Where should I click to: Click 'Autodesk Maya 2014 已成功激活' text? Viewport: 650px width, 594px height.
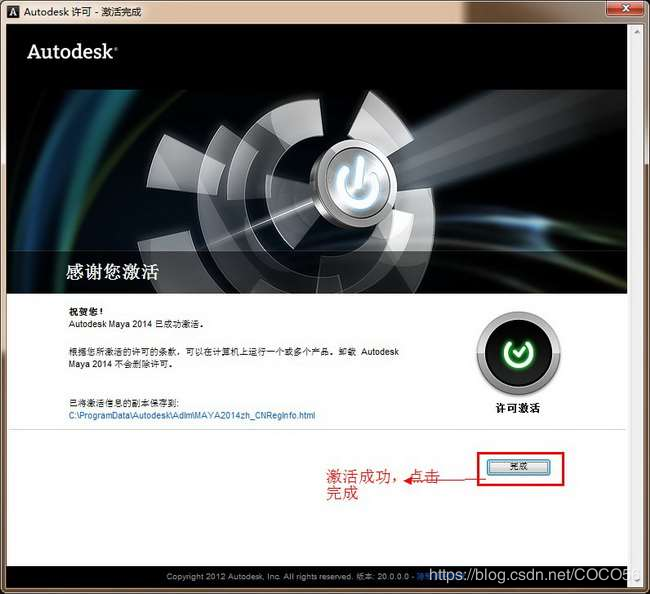(136, 324)
